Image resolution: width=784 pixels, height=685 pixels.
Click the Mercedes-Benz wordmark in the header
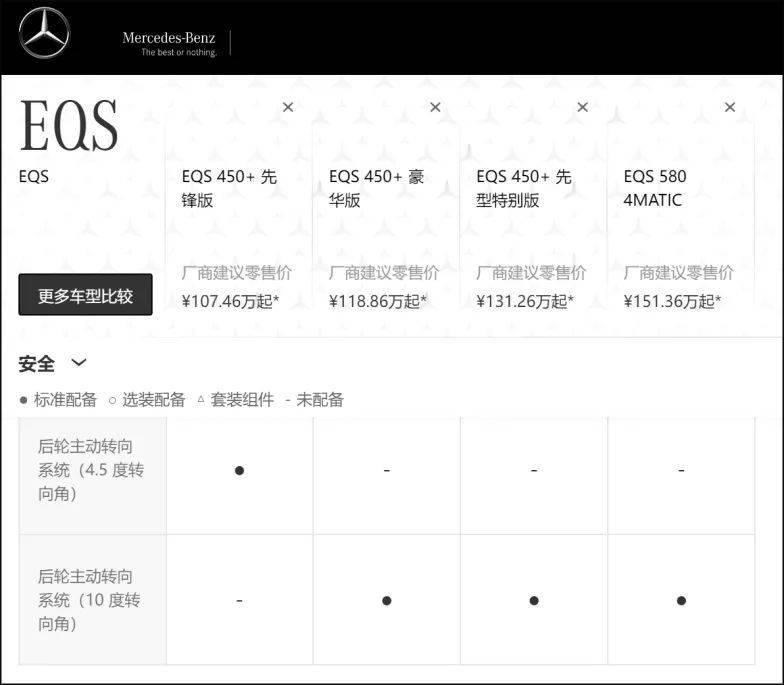(x=169, y=38)
